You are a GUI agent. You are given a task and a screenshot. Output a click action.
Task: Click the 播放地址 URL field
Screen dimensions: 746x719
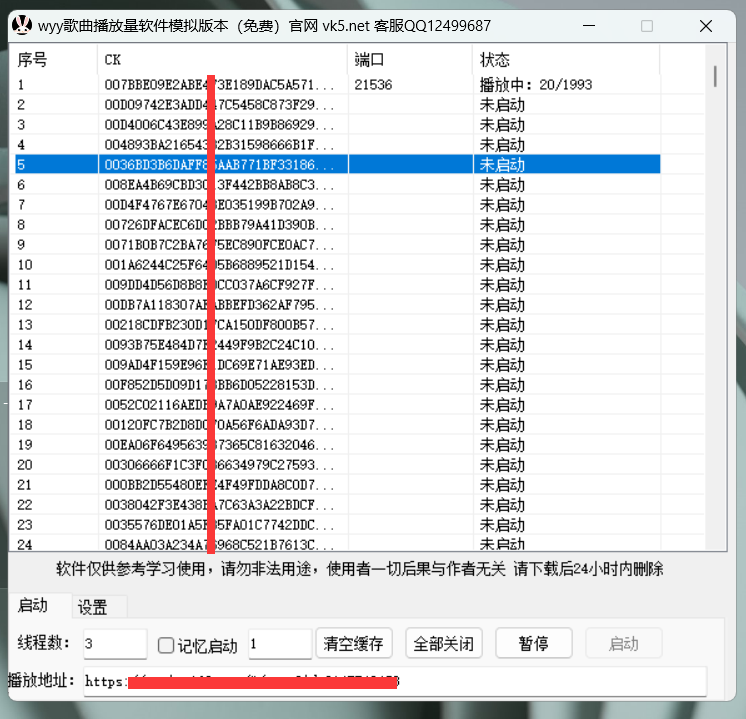click(395, 681)
